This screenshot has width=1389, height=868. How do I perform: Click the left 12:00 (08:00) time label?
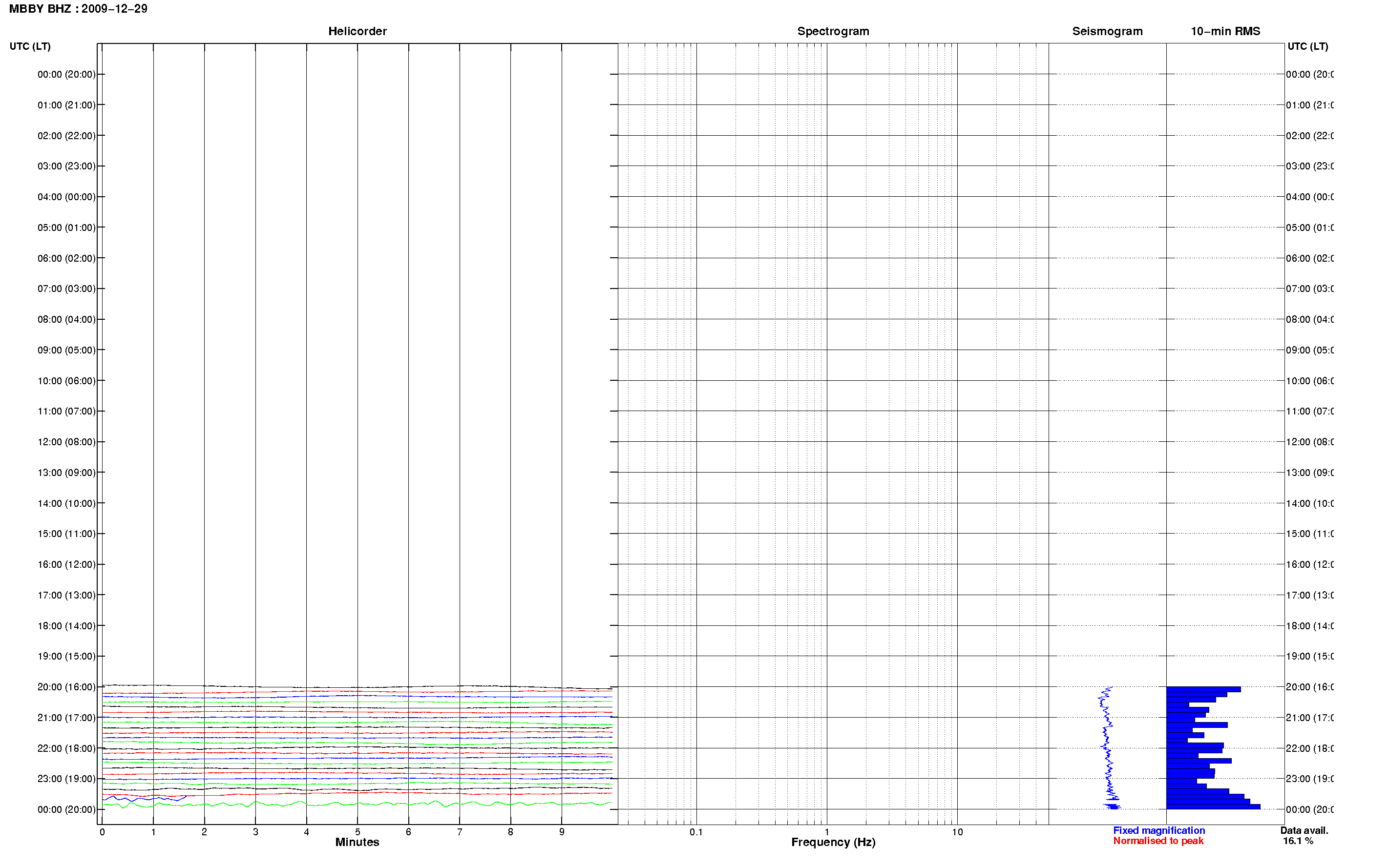[x=66, y=442]
